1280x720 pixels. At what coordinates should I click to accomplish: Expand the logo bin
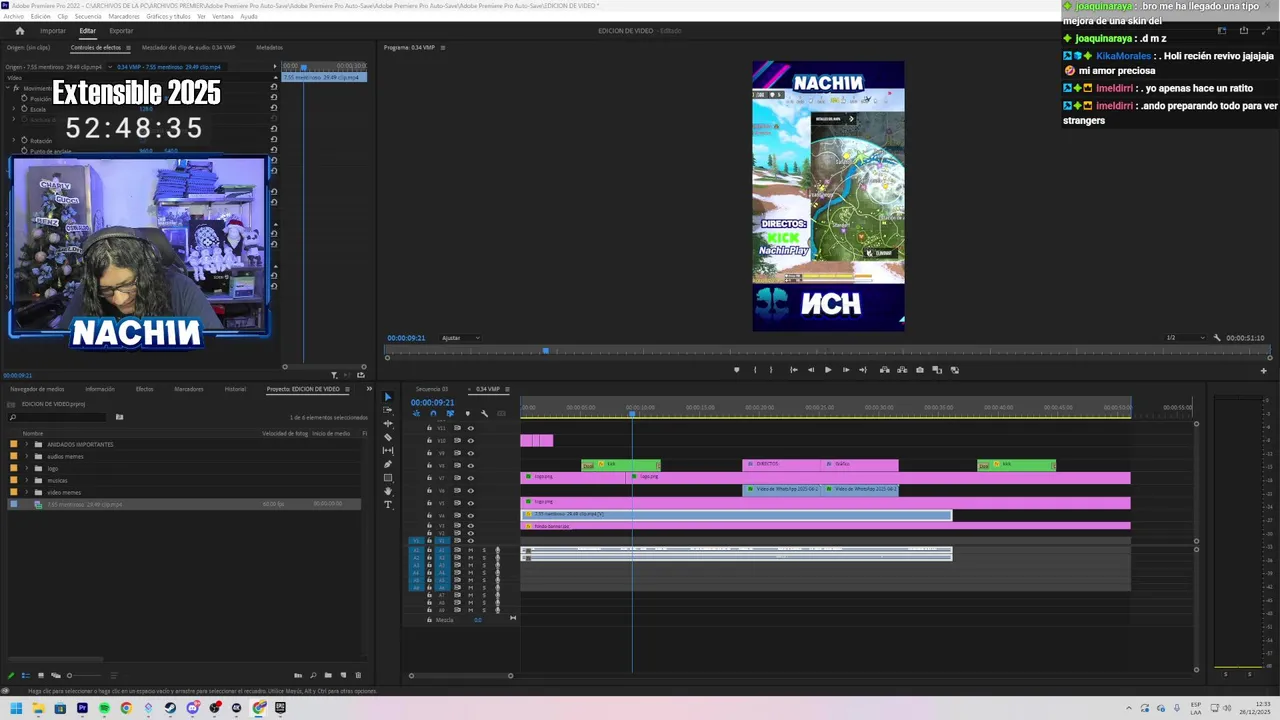tap(27, 468)
